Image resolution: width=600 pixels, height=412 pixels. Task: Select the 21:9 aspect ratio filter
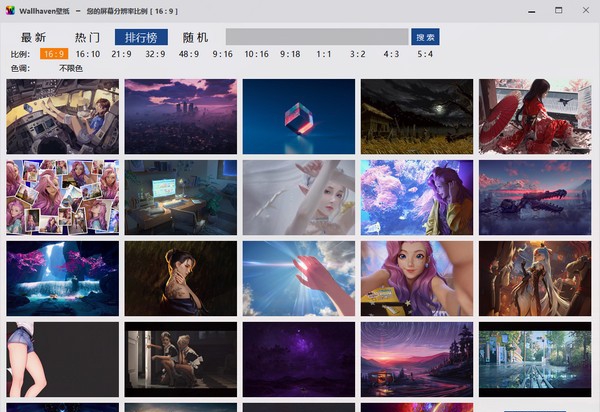click(121, 54)
